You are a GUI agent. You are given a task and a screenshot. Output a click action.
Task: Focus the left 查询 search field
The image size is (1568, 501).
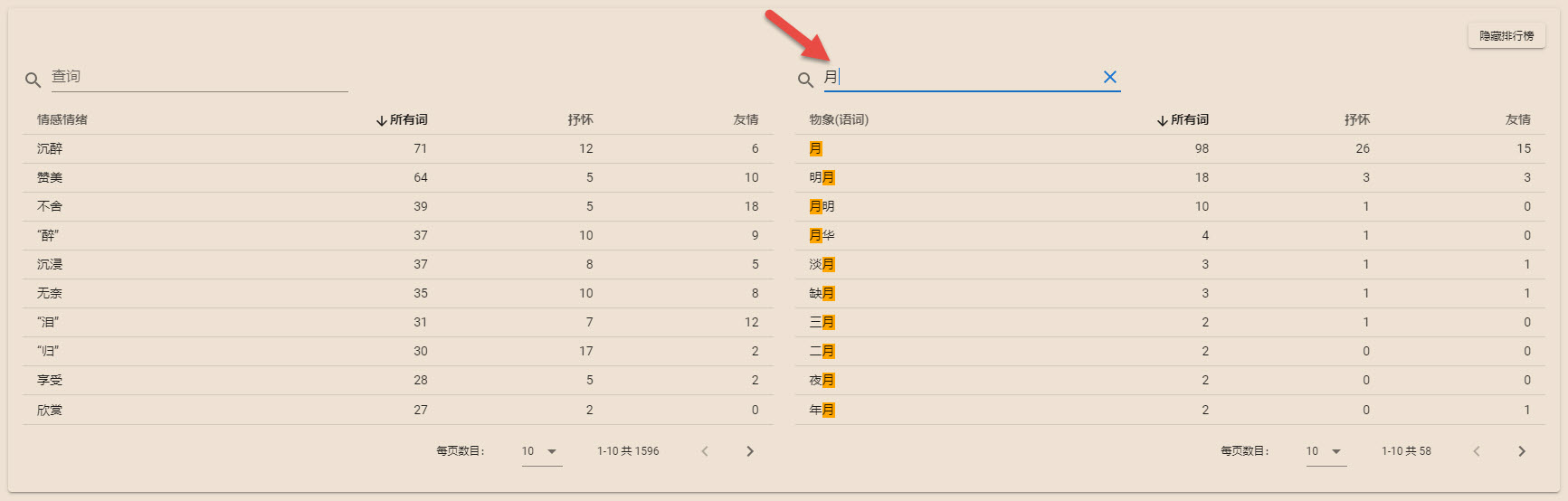pyautogui.click(x=199, y=77)
